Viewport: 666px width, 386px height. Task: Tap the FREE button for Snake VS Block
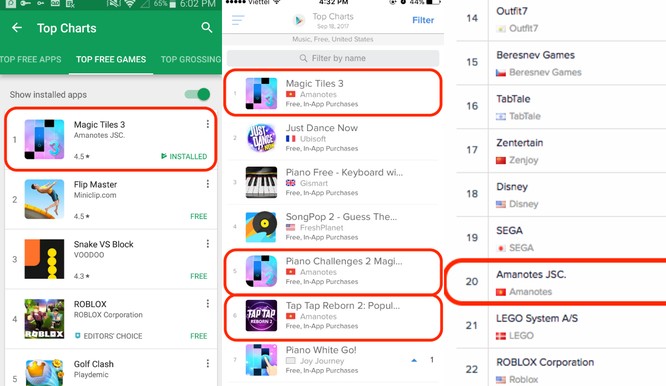199,276
